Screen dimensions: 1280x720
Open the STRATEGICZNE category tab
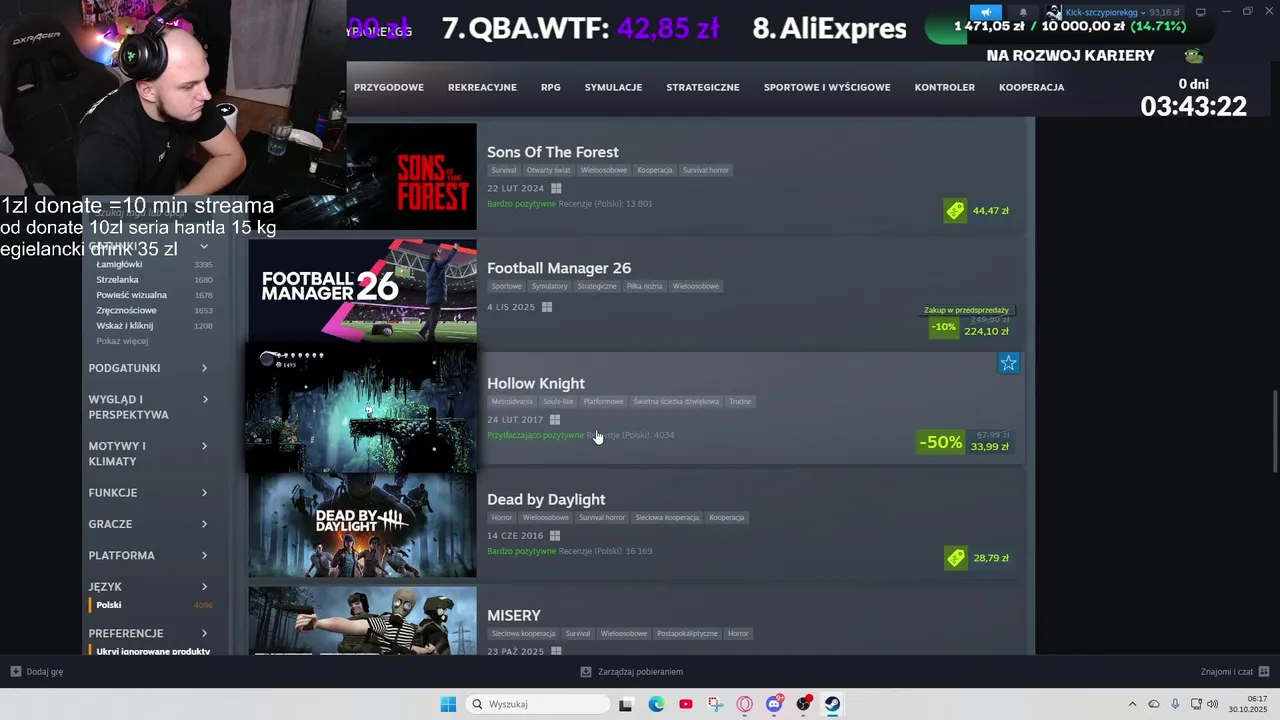(x=703, y=87)
